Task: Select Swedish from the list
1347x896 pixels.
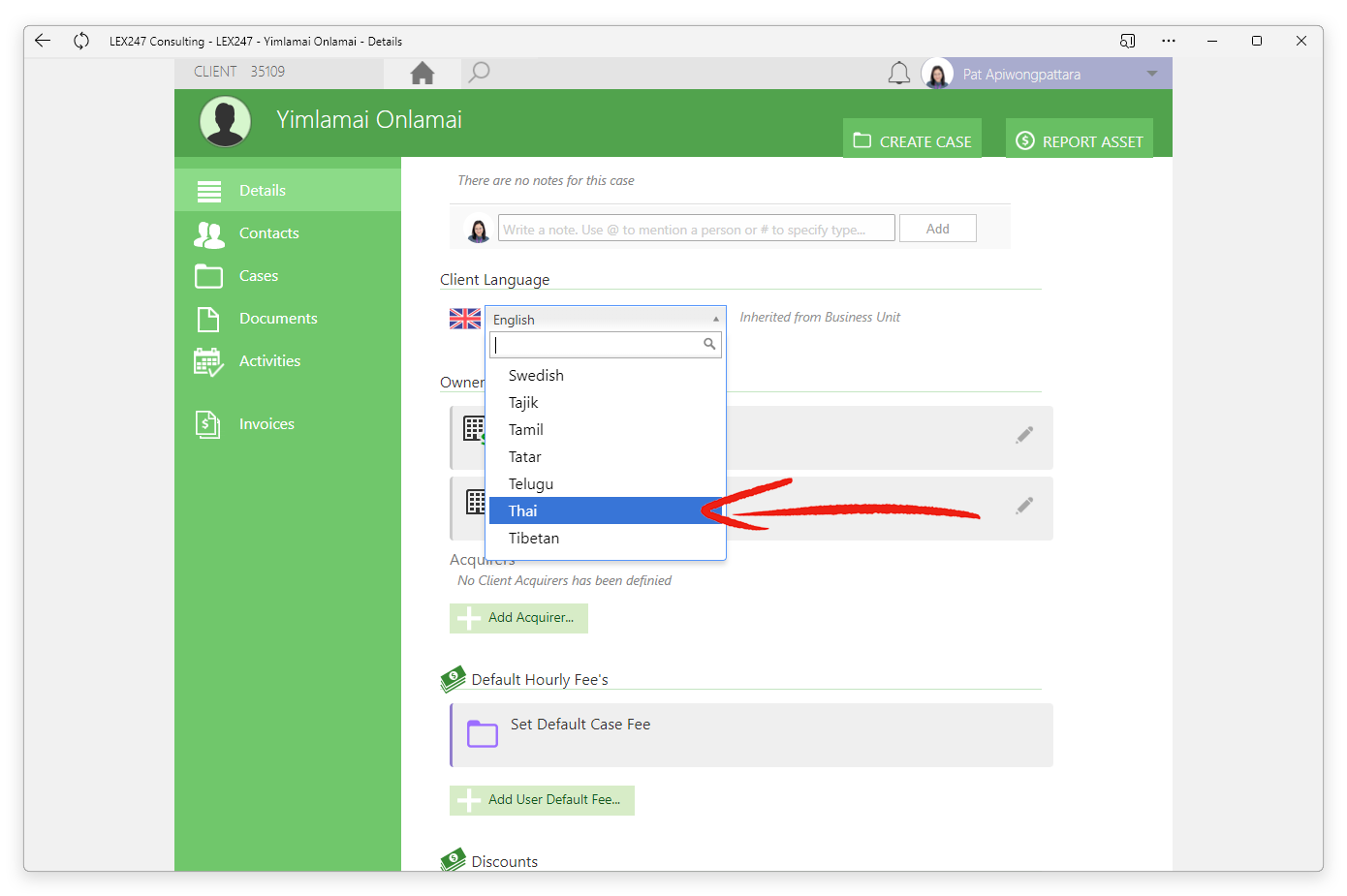Action: (x=607, y=375)
